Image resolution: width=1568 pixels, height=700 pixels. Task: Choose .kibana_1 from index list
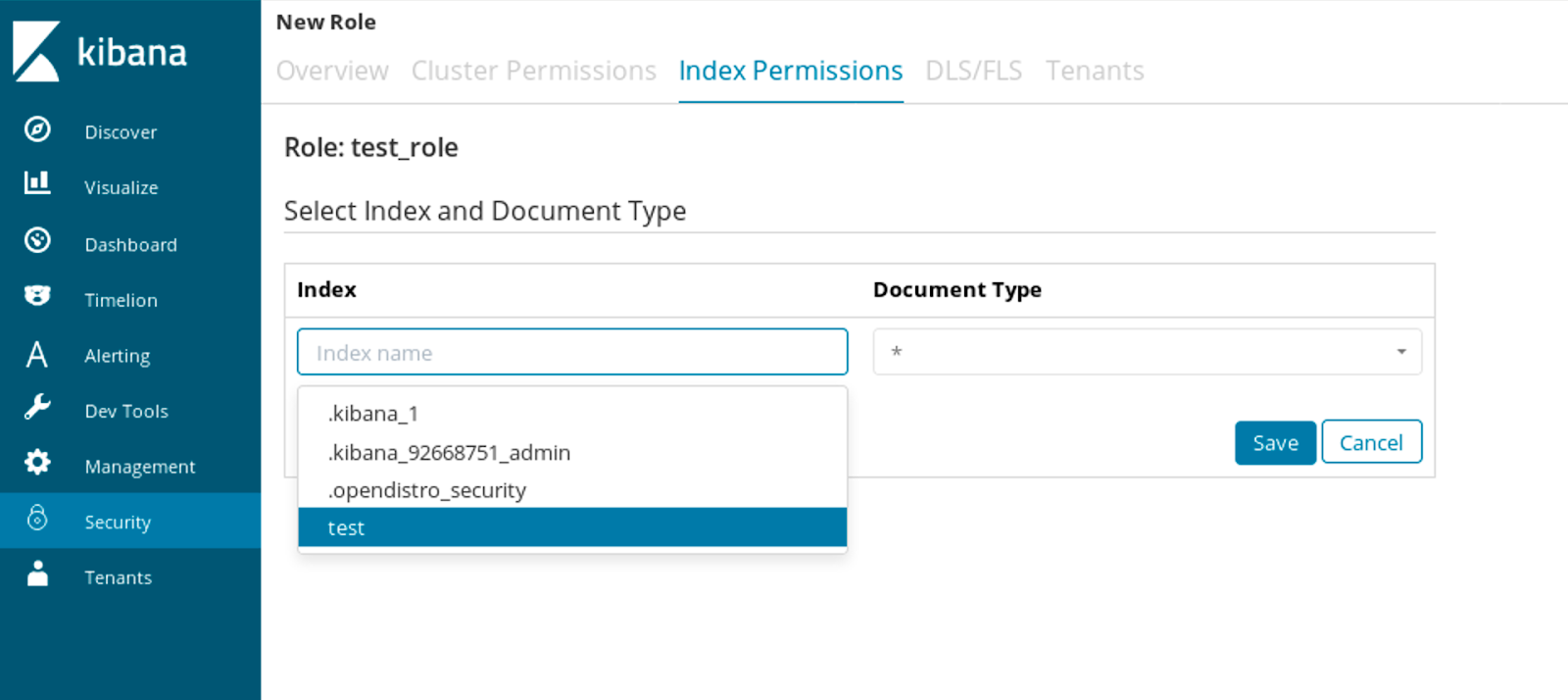pos(572,414)
